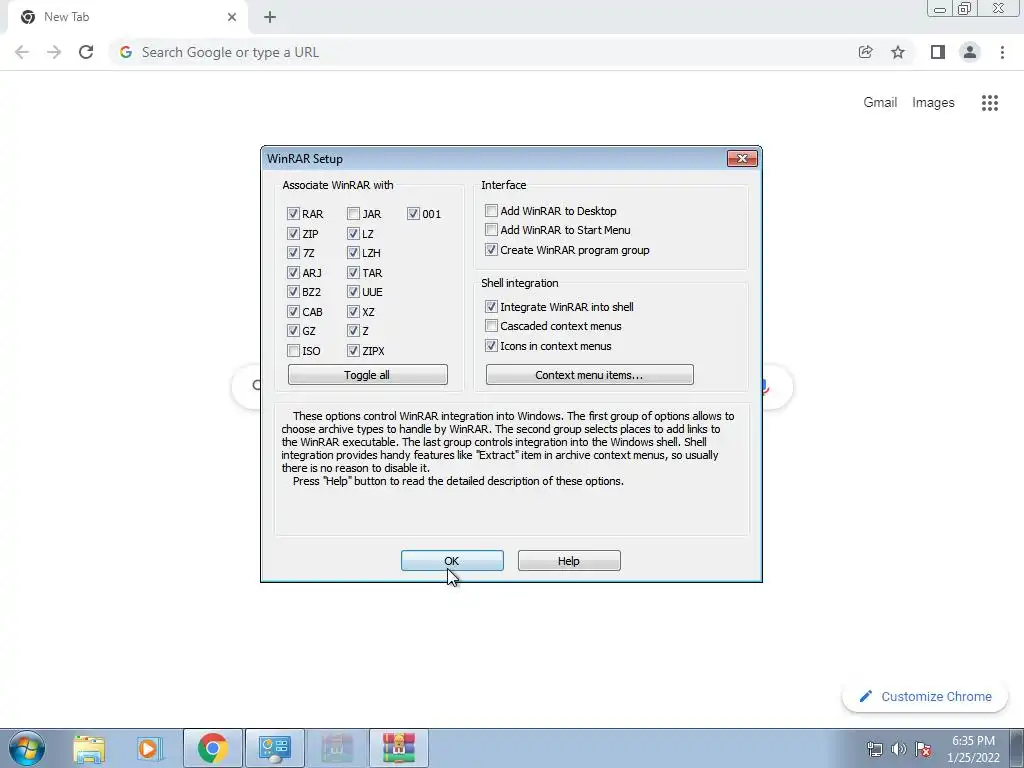The height and width of the screenshot is (768, 1024).
Task: Check ISO file association
Action: click(x=293, y=351)
